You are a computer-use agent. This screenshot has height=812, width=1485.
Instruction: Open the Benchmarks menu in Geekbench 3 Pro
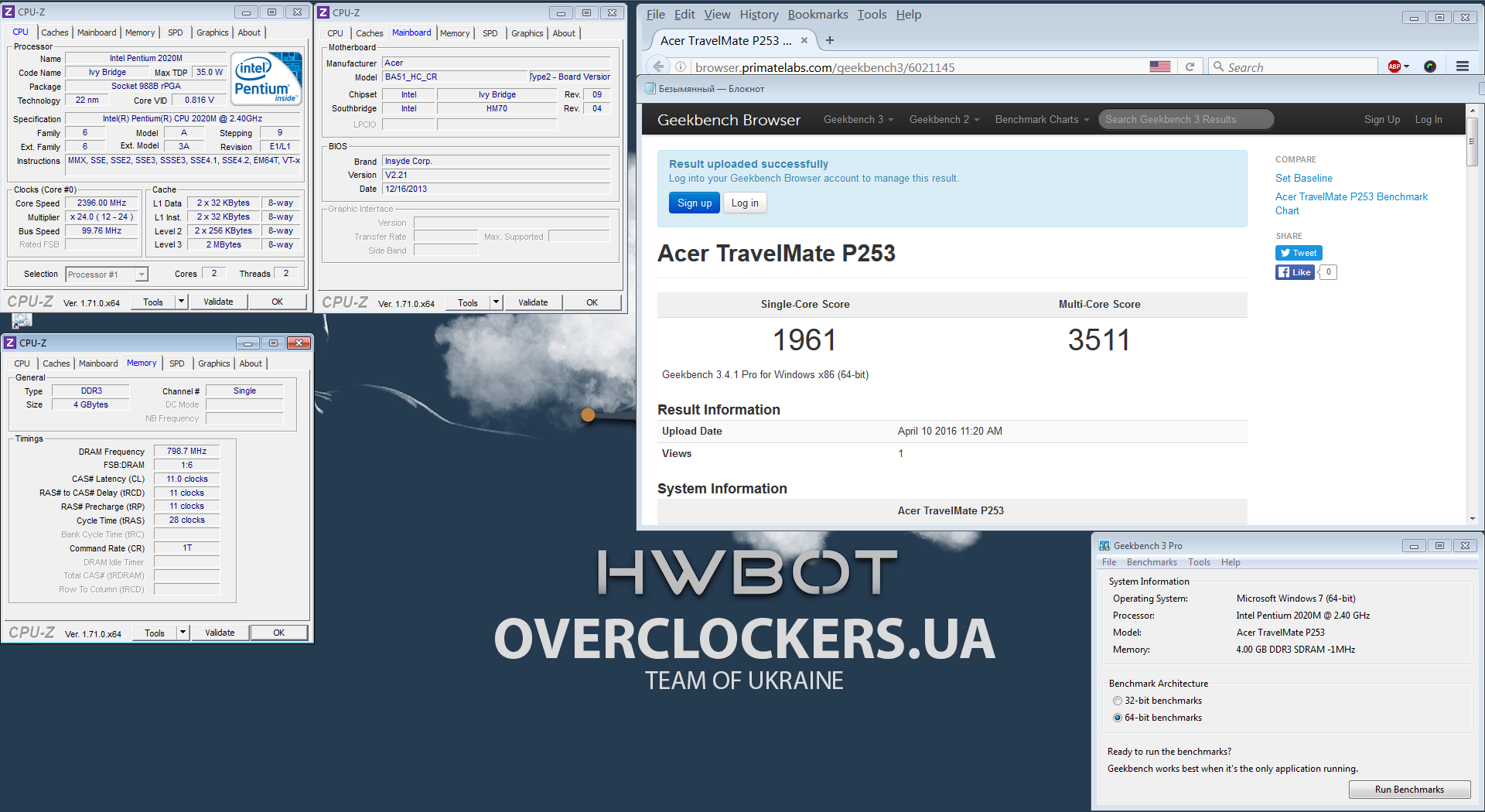pyautogui.click(x=1152, y=562)
